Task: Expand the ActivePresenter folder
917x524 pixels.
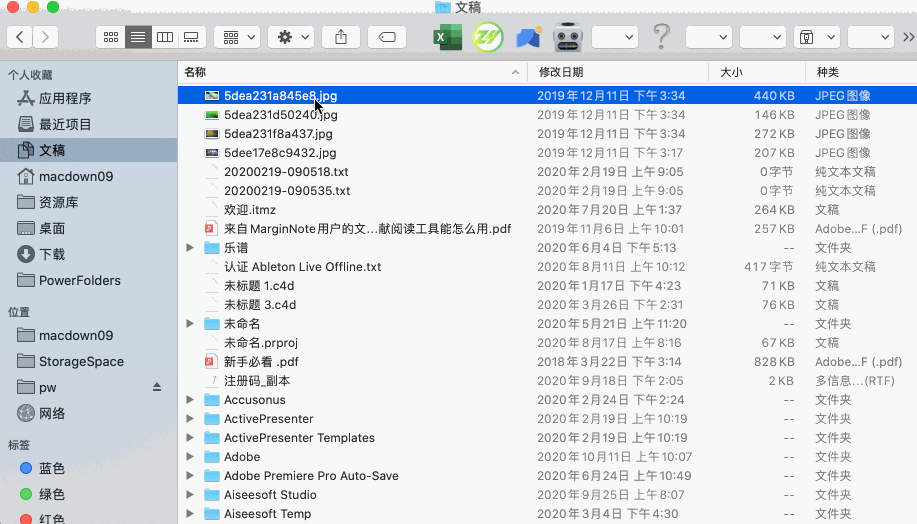Action: pyautogui.click(x=190, y=419)
